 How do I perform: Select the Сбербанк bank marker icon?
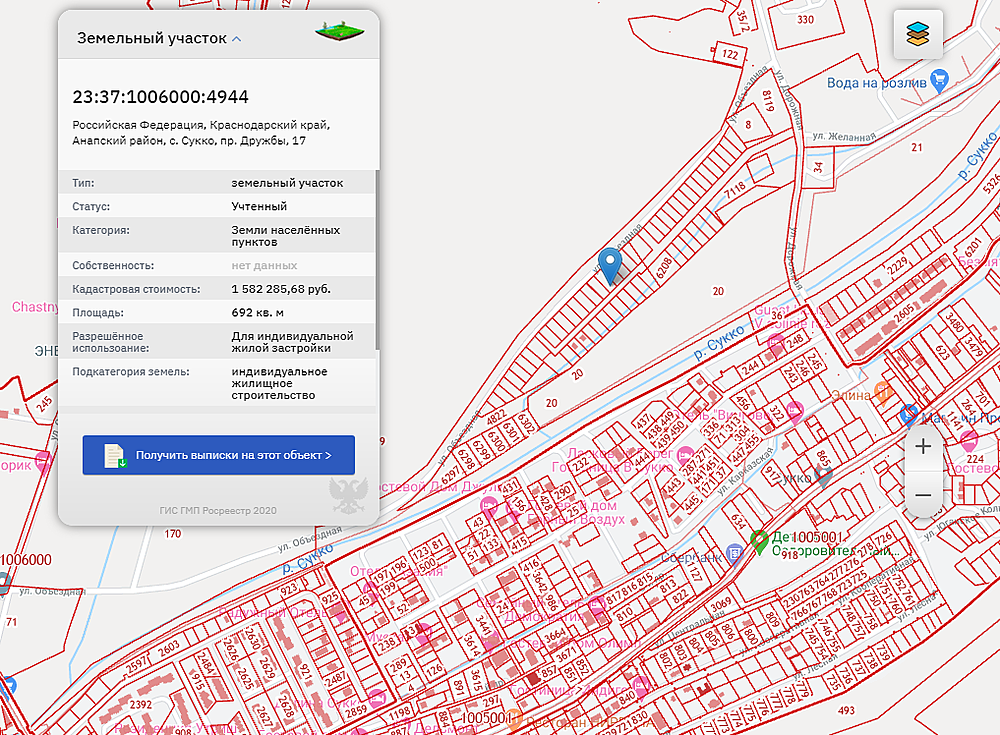[x=735, y=553]
